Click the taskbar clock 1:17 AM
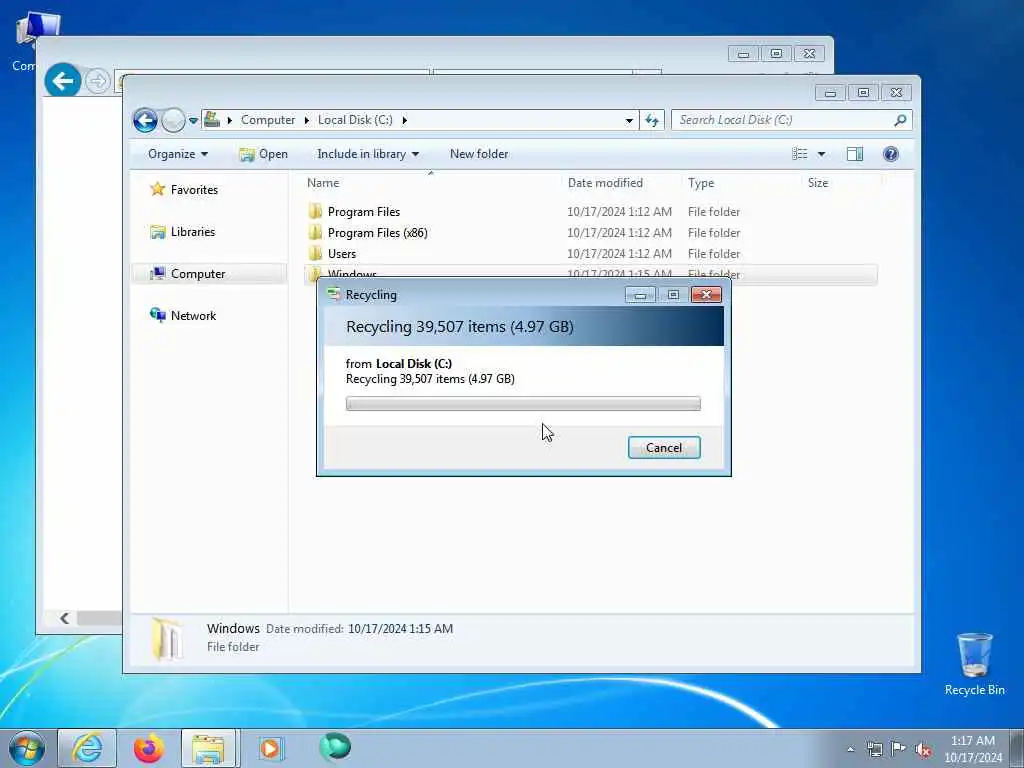Viewport: 1024px width, 768px height. click(972, 741)
